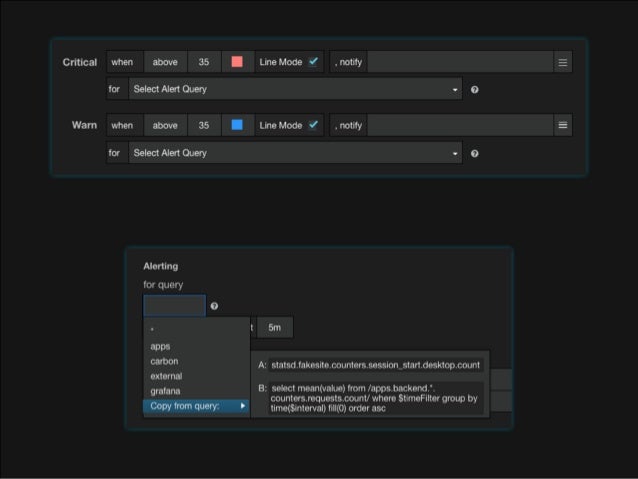Toggle Line Mode checkbox in Critical row
Image resolution: width=638 pixels, height=479 pixels.
coord(313,62)
